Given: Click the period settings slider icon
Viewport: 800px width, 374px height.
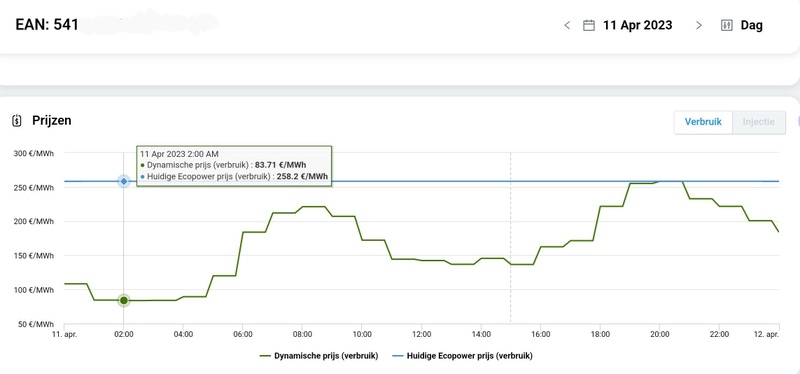Looking at the screenshot, I should tap(727, 26).
